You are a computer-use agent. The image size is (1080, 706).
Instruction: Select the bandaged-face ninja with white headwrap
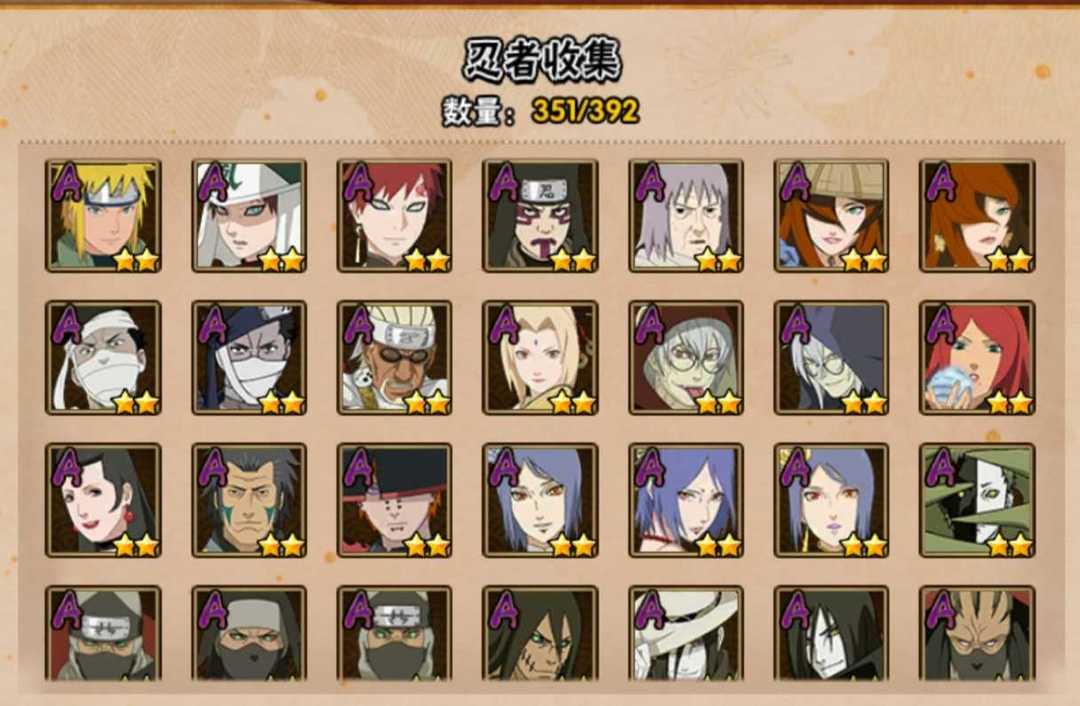pos(103,357)
